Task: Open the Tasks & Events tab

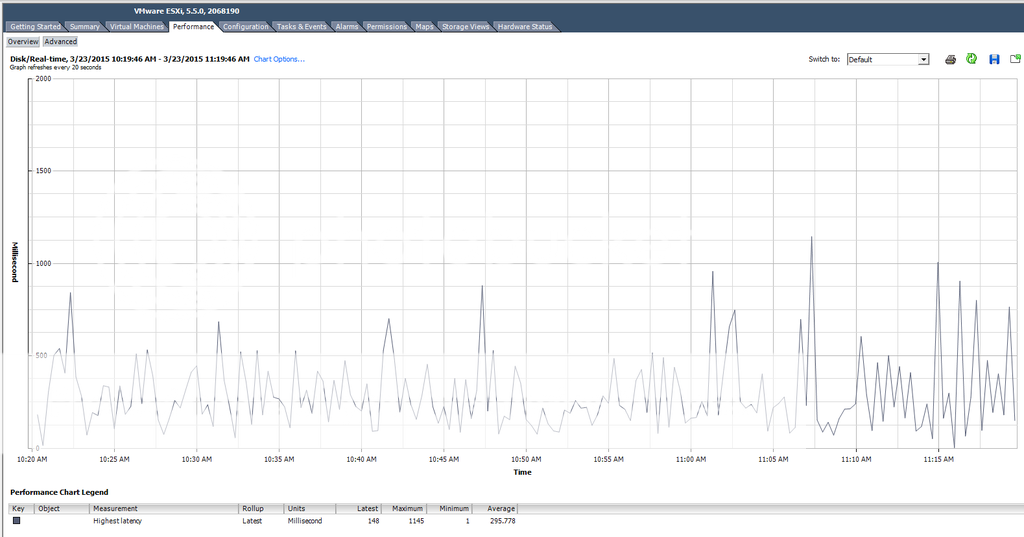Action: 301,27
